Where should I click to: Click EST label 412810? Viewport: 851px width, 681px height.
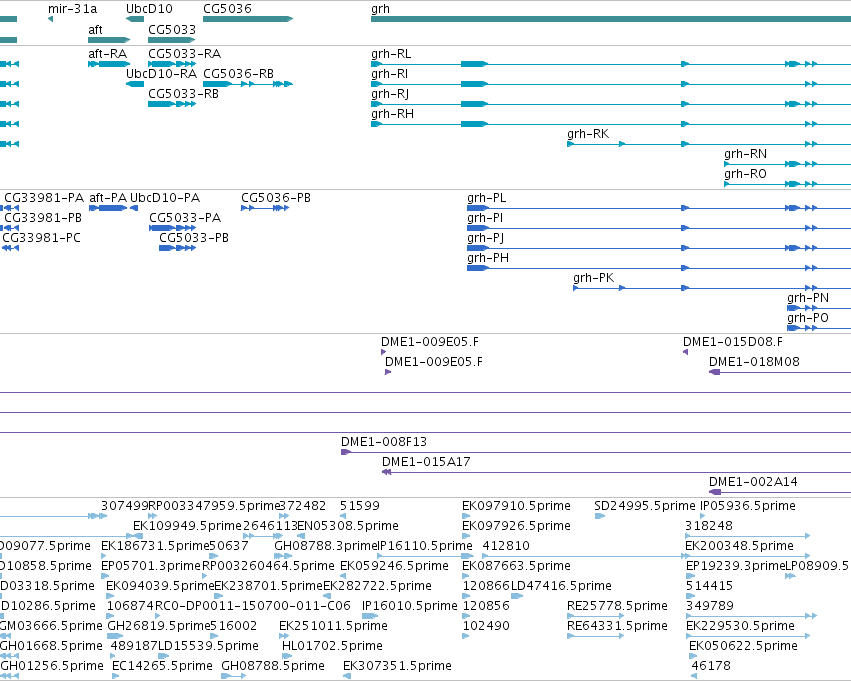pyautogui.click(x=506, y=546)
